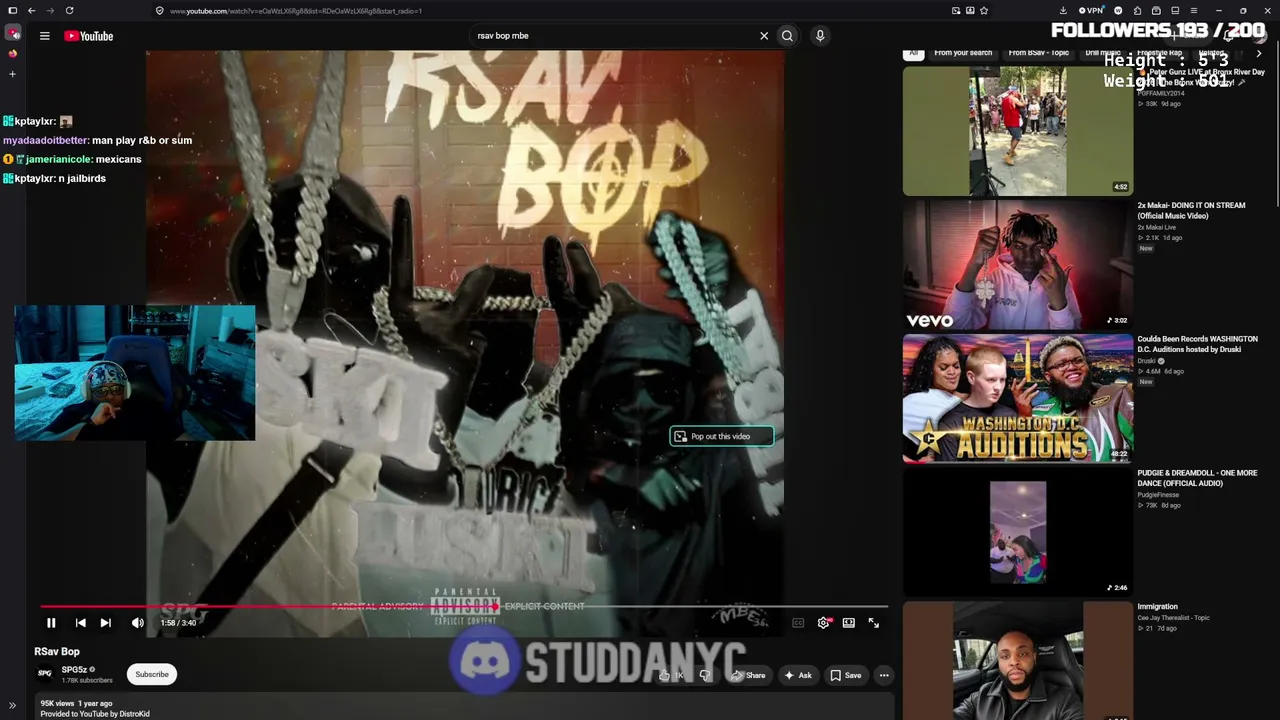Open 2x Makai DOING IT ON STREAM title
The image size is (1280, 720).
(x=1191, y=210)
